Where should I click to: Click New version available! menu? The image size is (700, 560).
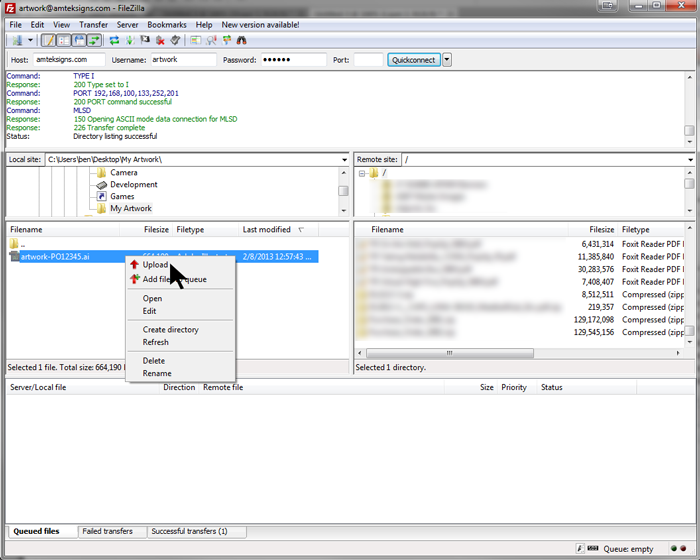260,25
